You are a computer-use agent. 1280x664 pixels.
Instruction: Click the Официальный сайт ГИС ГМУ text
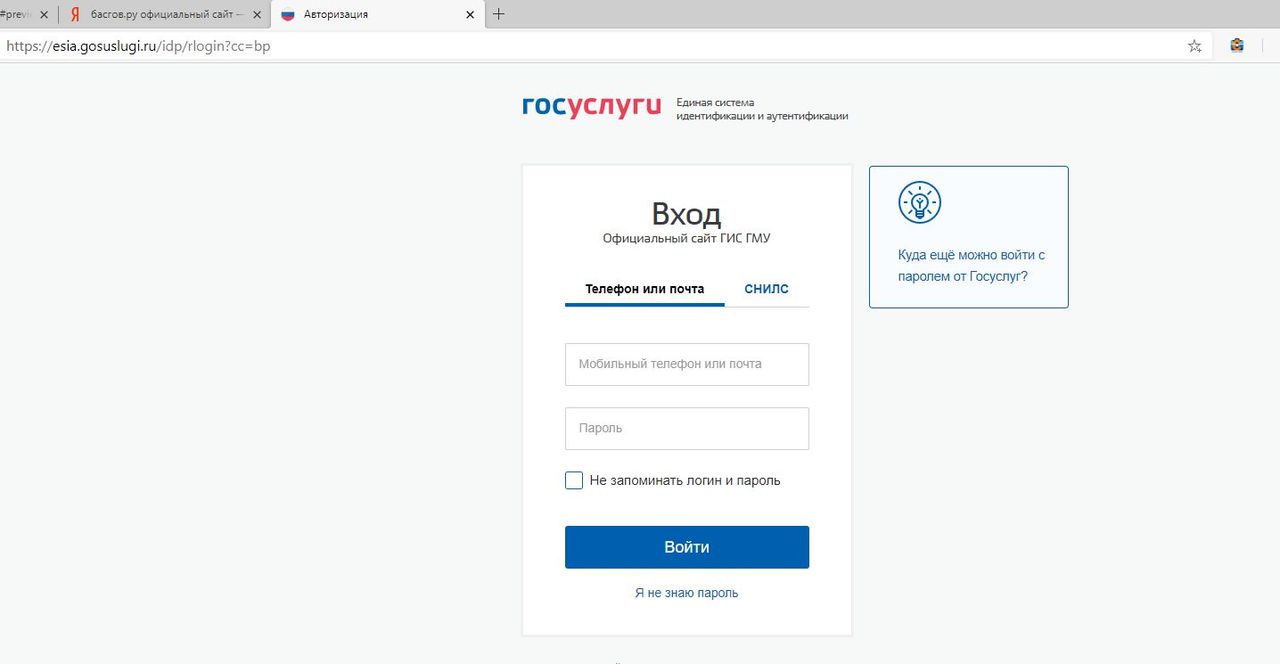point(687,239)
